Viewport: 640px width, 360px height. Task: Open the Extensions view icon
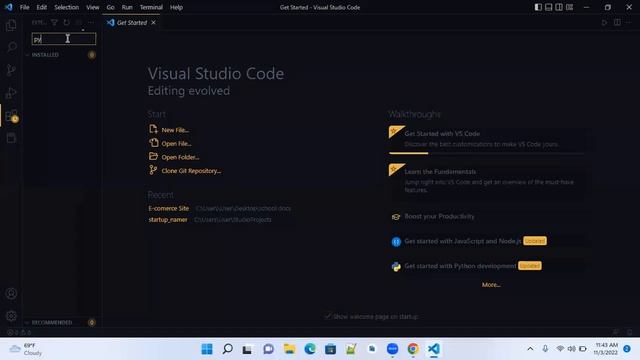[x=11, y=116]
